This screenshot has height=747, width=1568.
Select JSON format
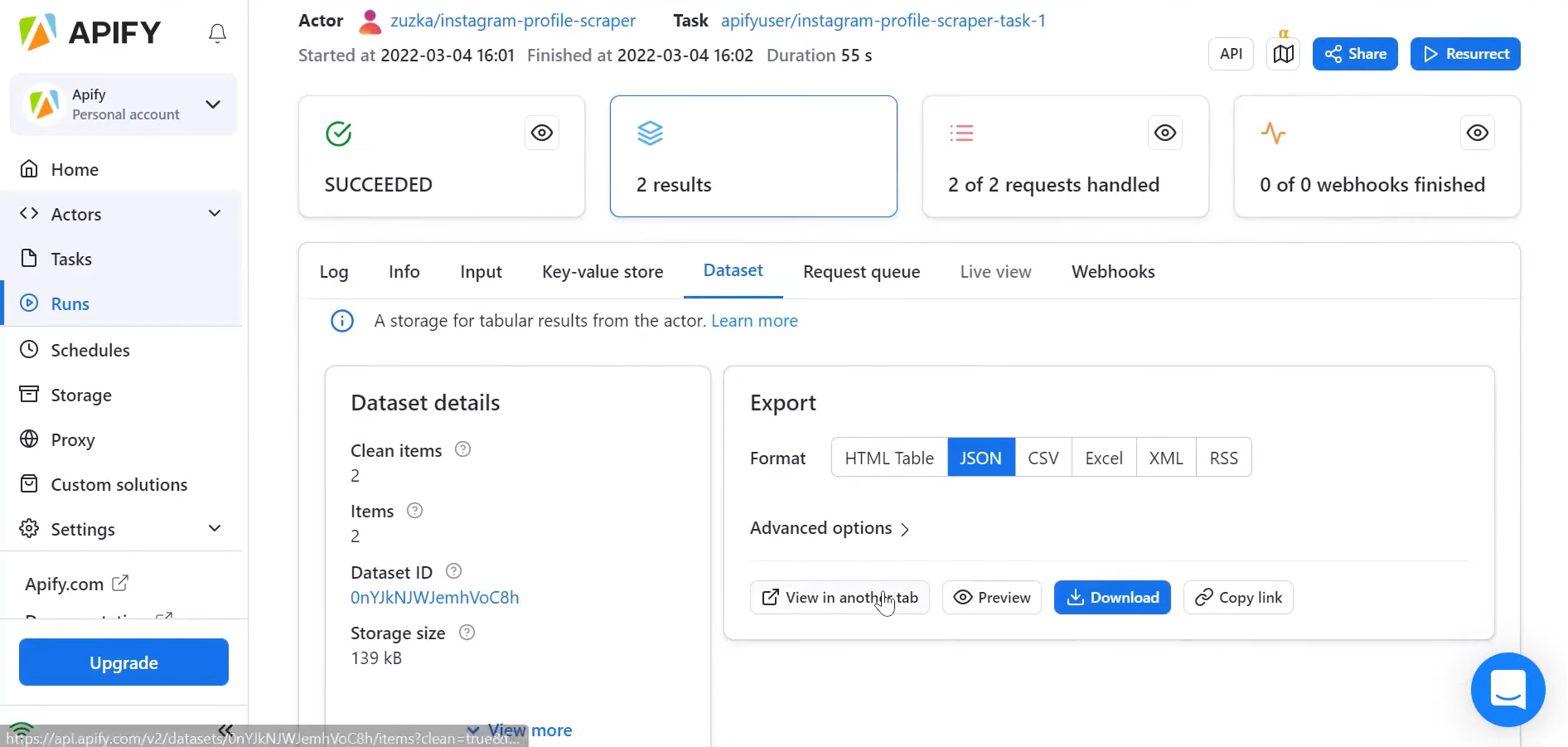981,458
